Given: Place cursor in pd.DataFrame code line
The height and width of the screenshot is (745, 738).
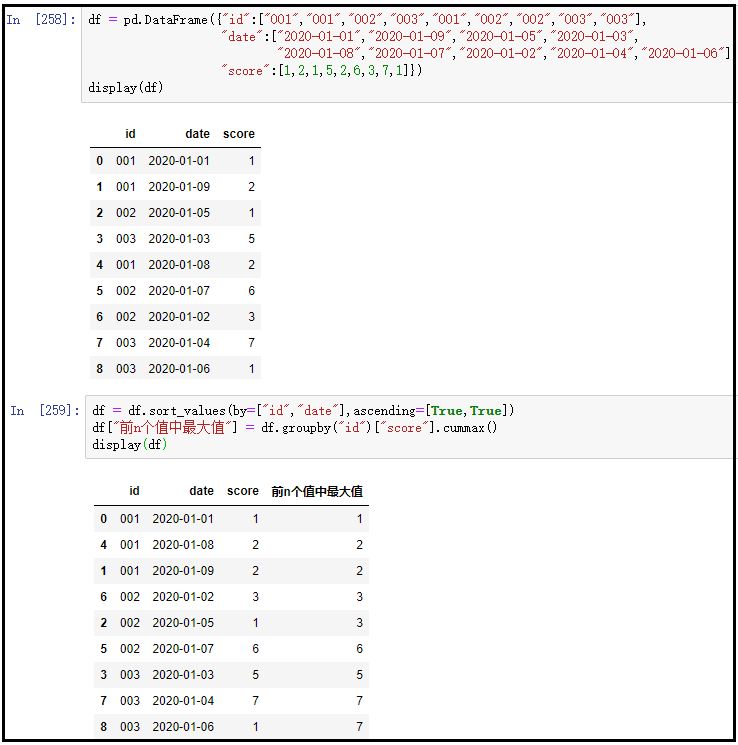Looking at the screenshot, I should [367, 19].
